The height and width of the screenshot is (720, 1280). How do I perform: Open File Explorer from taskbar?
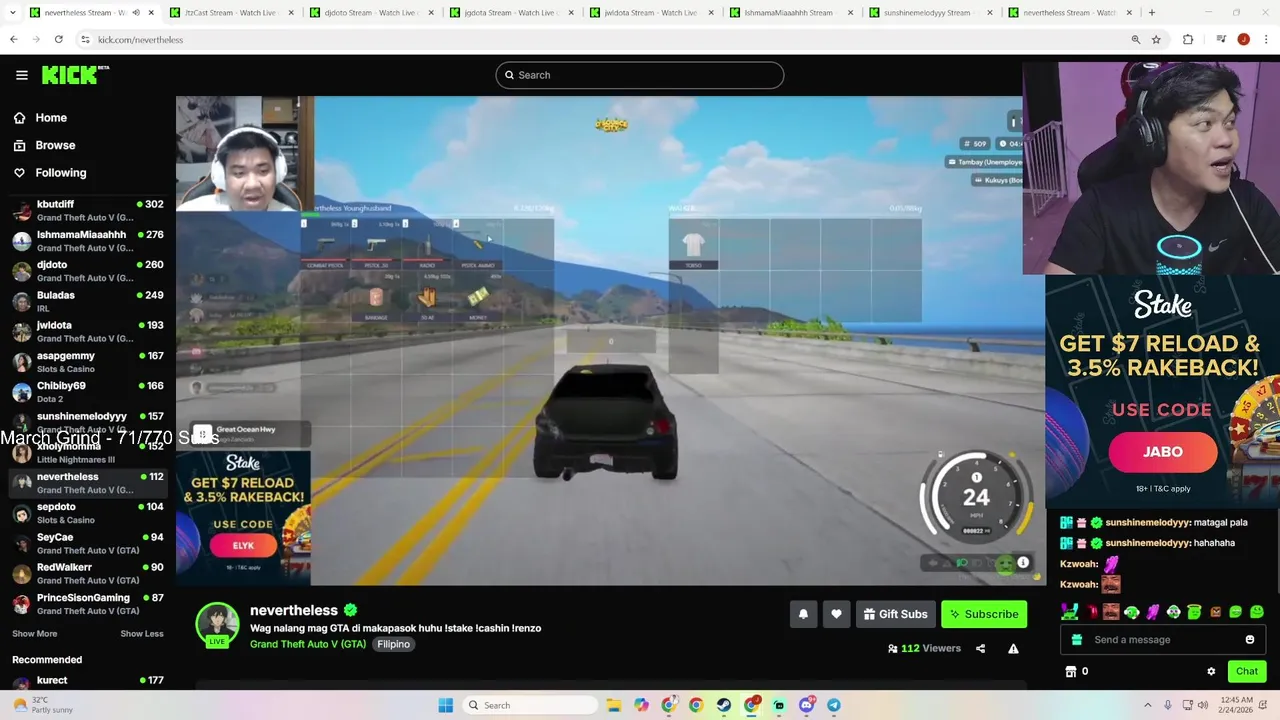point(614,705)
